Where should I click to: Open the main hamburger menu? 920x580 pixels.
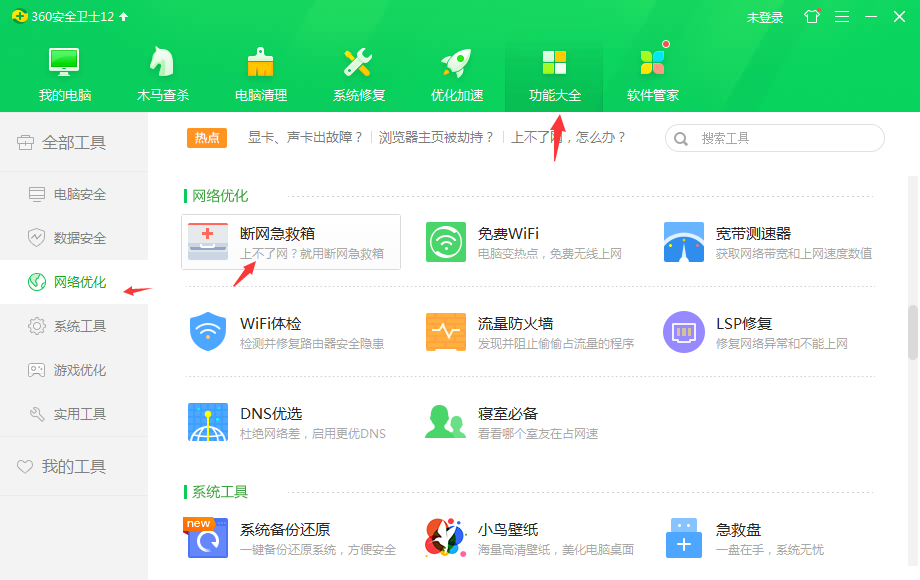844,16
